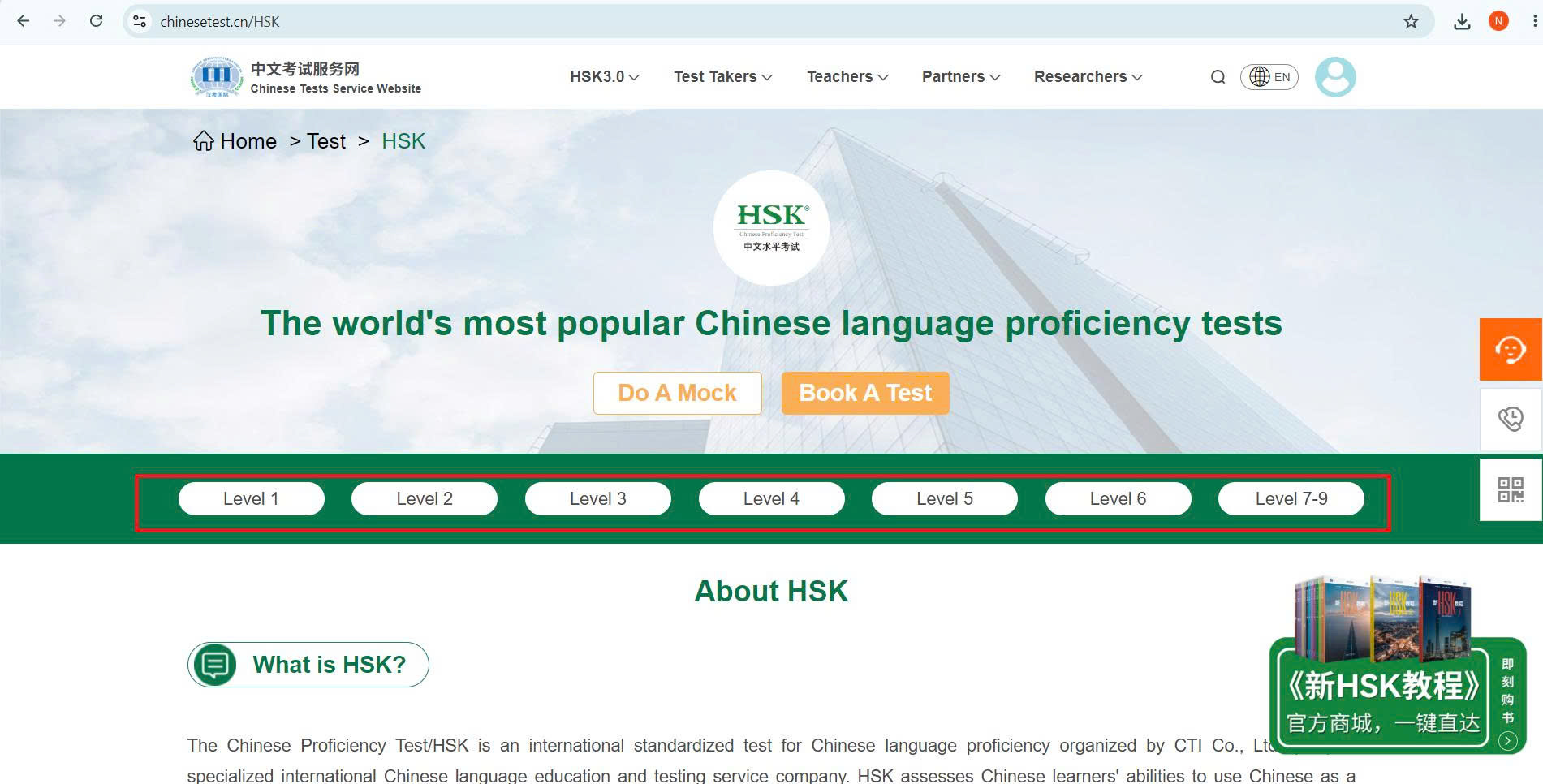
Task: Open the site search magnifier
Action: [x=1218, y=77]
